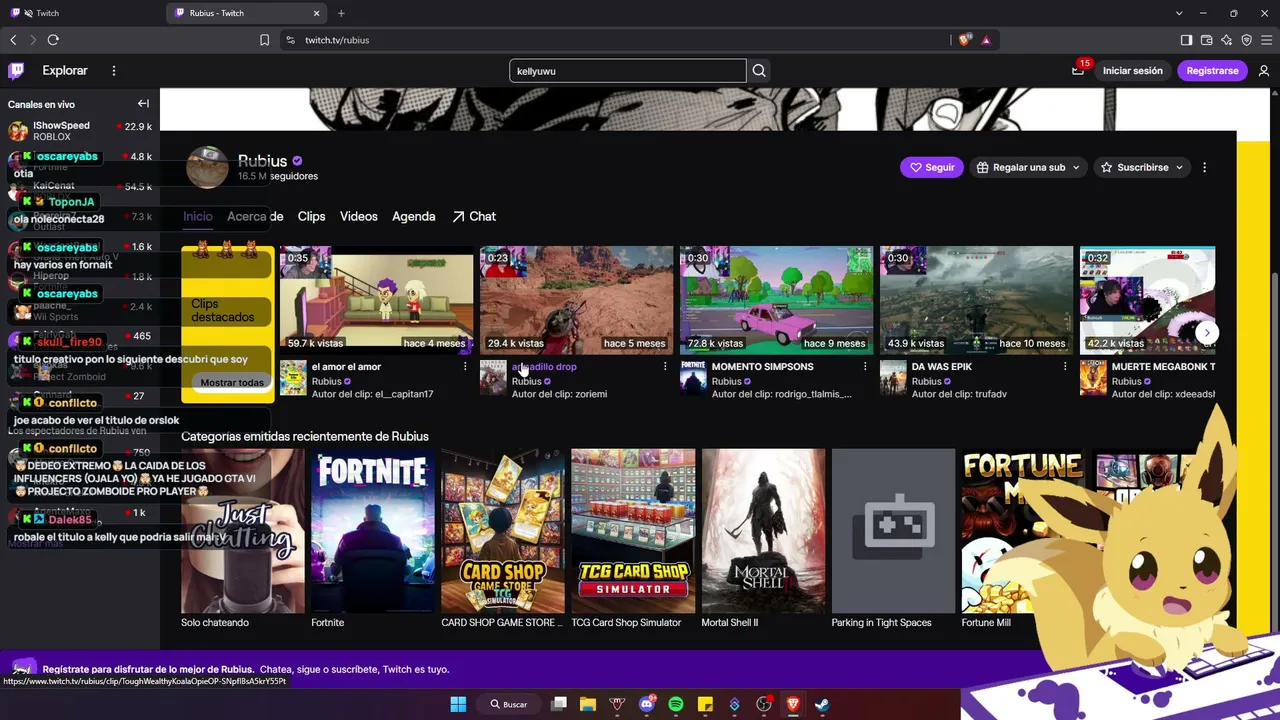Open the tab search chevron in title bar

[1180, 13]
